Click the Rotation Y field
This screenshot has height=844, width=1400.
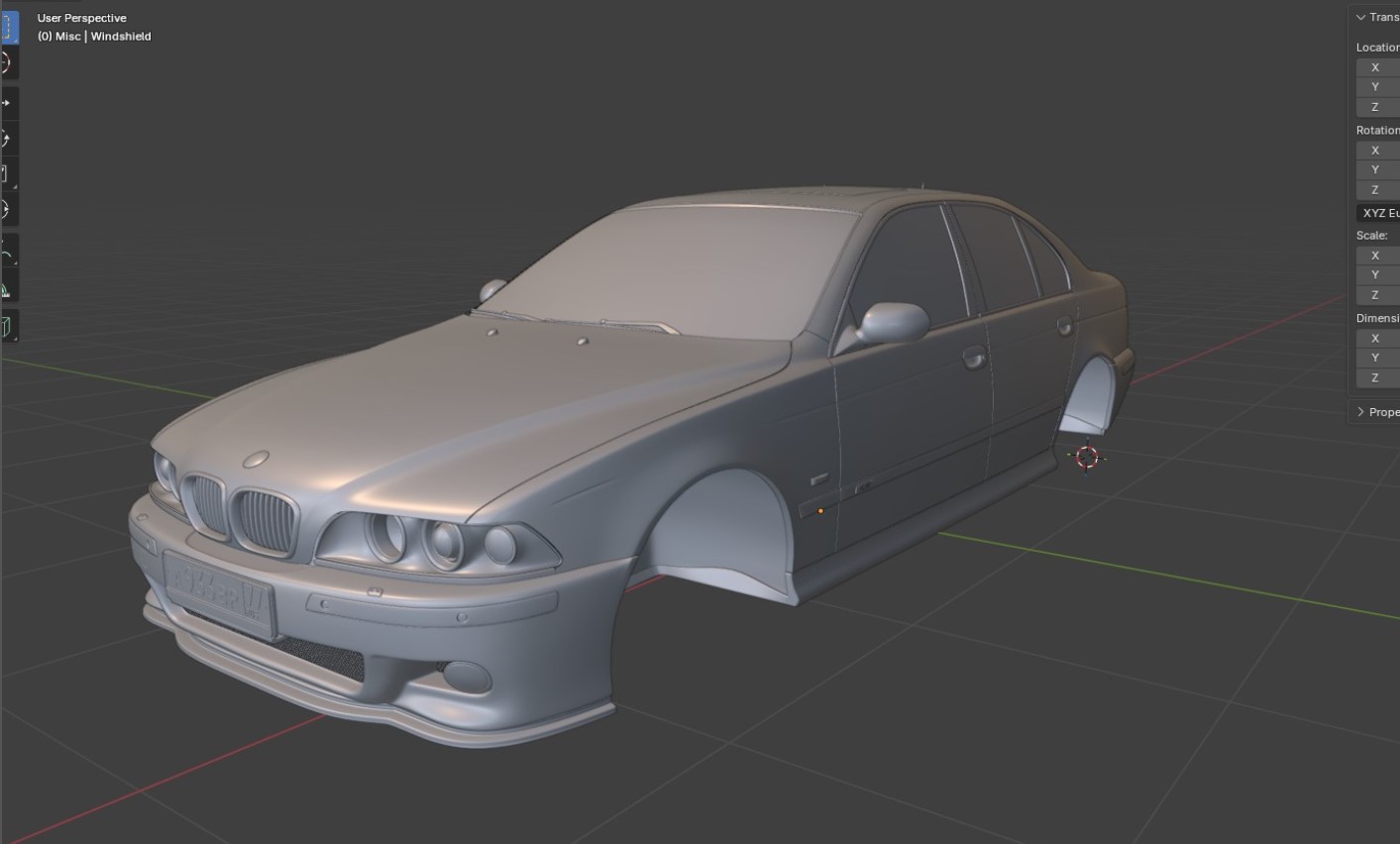tap(1379, 169)
